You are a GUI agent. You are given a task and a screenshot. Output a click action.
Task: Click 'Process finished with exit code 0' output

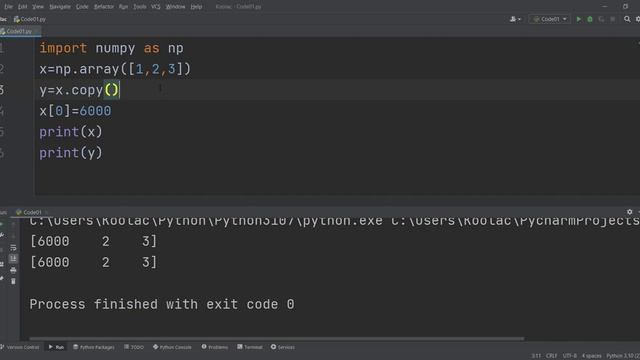click(162, 304)
